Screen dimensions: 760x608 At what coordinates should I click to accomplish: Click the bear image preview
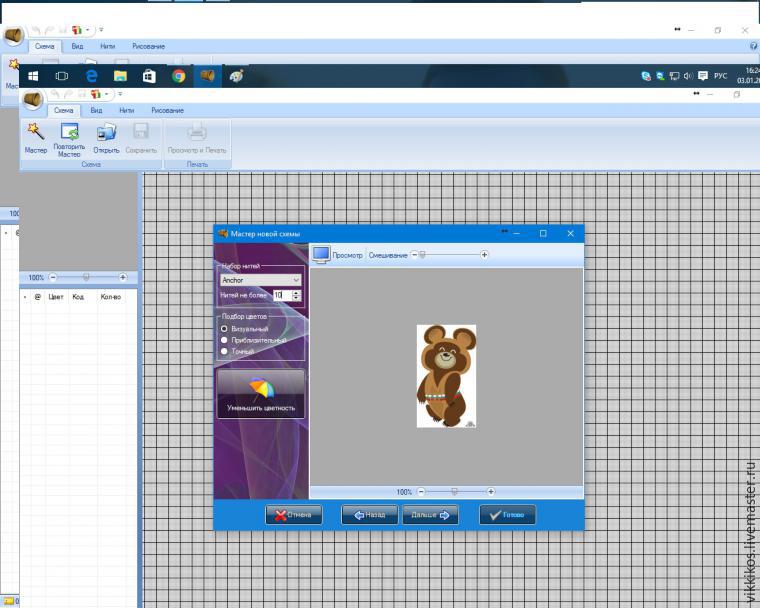[x=446, y=376]
